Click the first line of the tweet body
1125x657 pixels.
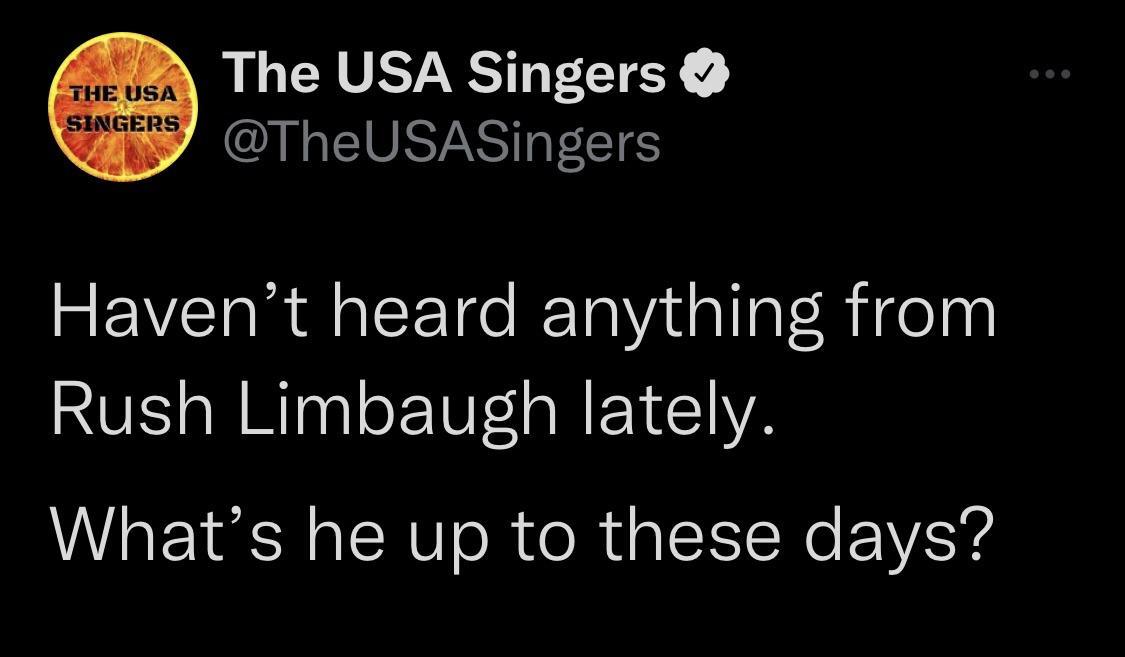pos(525,312)
